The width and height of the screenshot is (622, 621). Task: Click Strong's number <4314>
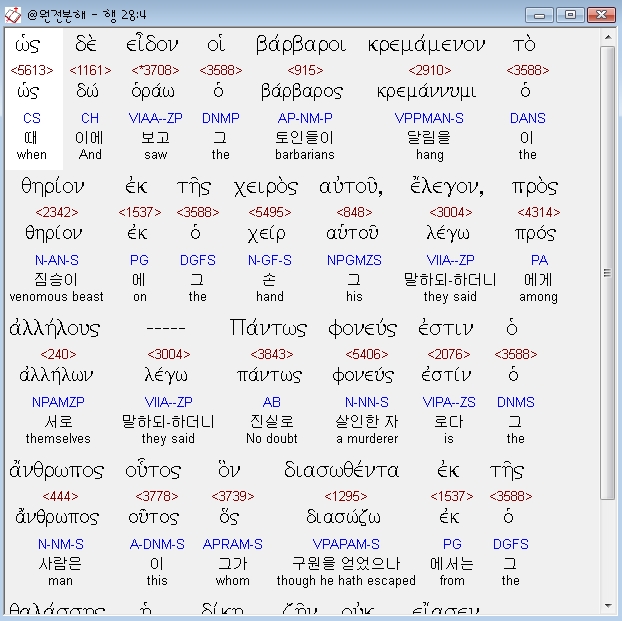tap(539, 213)
